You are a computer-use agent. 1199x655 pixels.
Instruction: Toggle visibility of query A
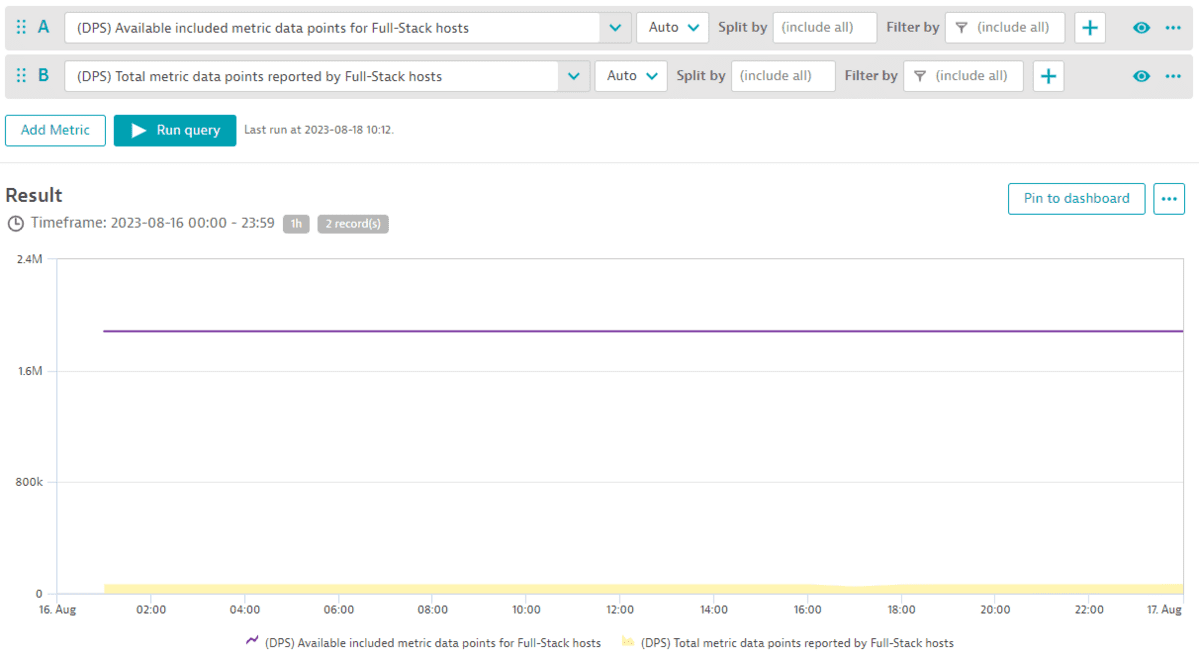pyautogui.click(x=1141, y=27)
